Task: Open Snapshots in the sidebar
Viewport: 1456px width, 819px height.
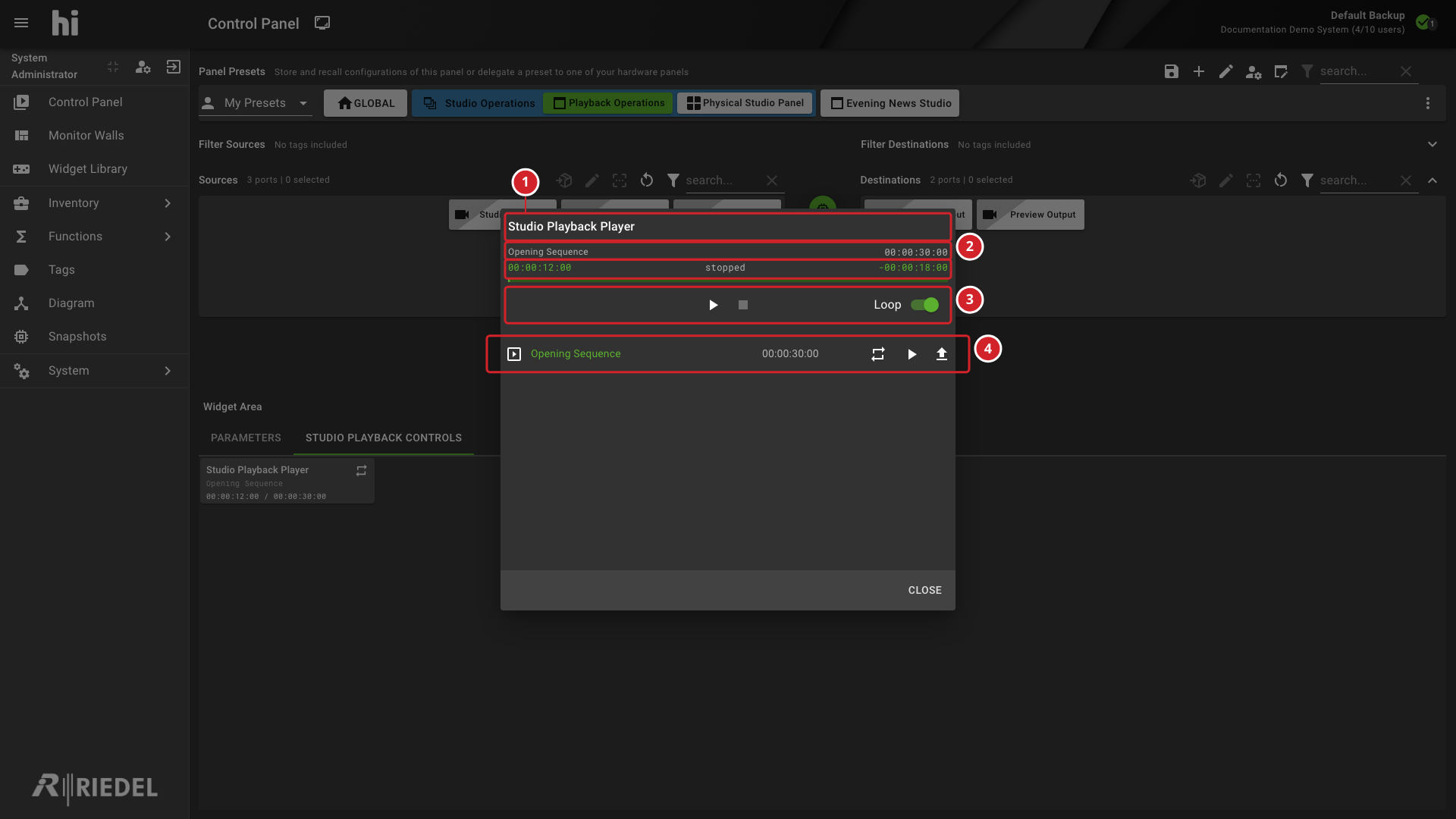Action: [95, 337]
